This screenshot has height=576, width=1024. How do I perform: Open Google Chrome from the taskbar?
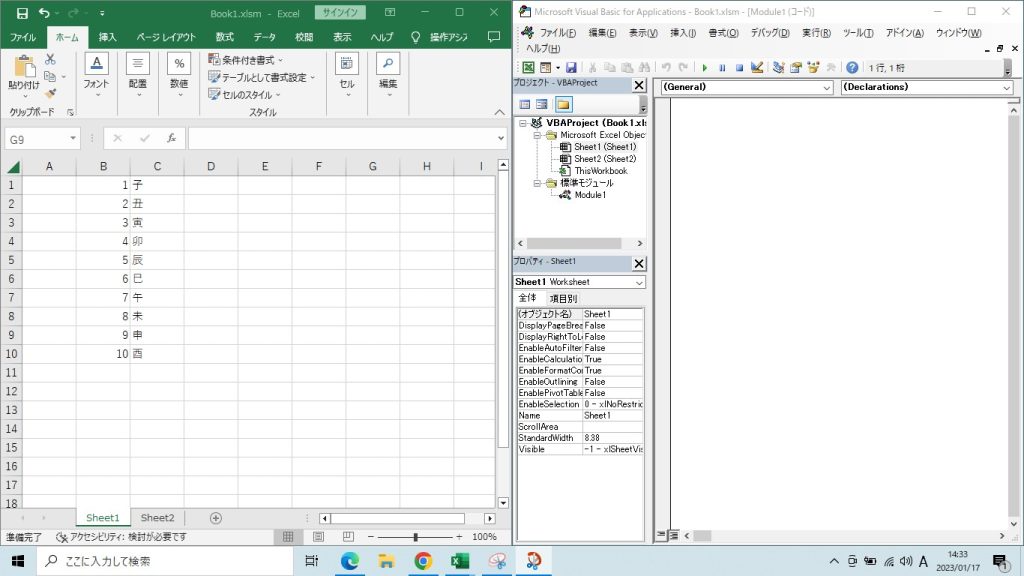tap(422, 561)
